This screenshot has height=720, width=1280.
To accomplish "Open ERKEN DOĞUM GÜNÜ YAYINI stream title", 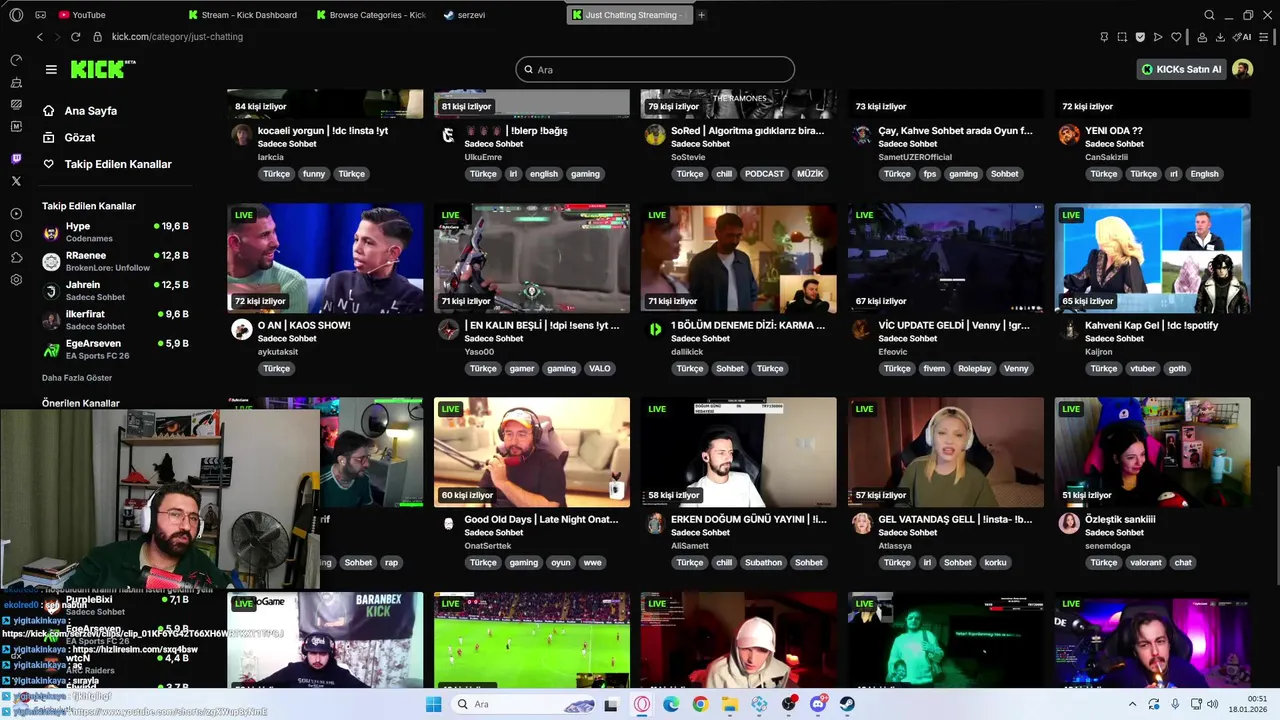I will tap(749, 520).
